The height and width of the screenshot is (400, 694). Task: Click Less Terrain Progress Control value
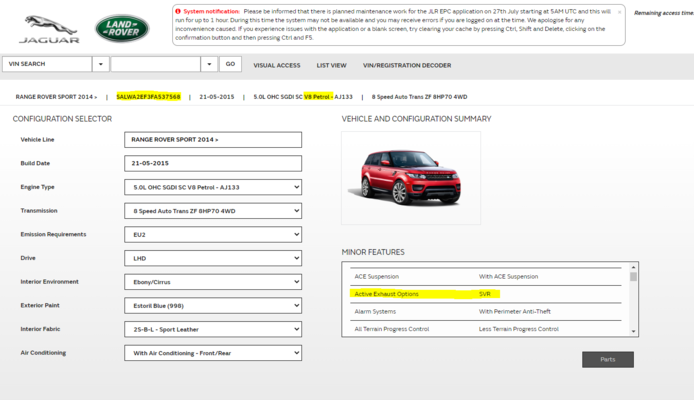pyautogui.click(x=519, y=329)
